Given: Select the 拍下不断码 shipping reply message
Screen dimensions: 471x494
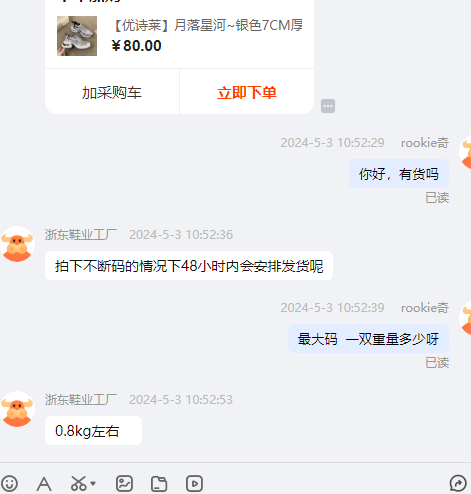Looking at the screenshot, I should [x=189, y=266].
